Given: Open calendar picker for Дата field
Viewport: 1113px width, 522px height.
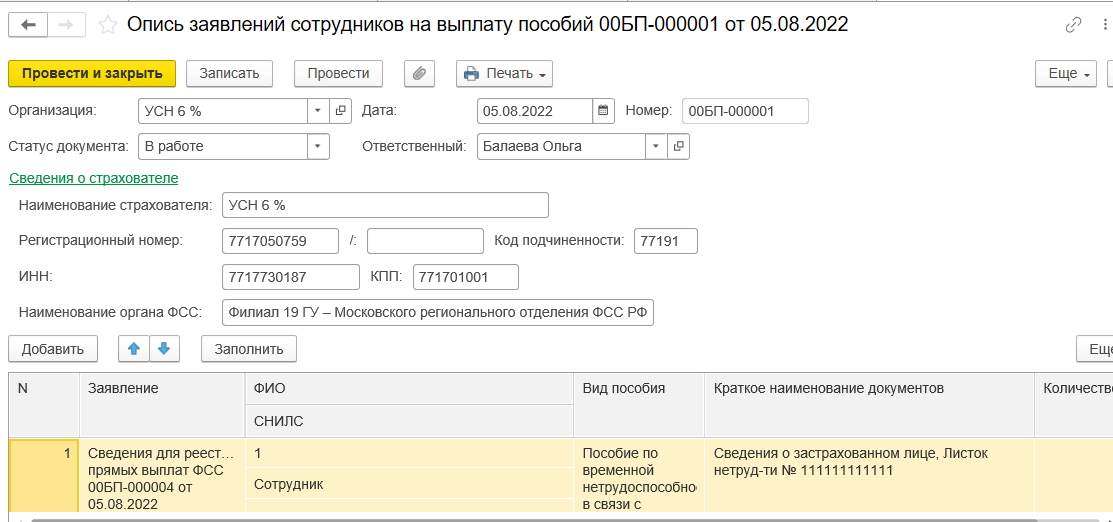Looking at the screenshot, I should tap(603, 111).
